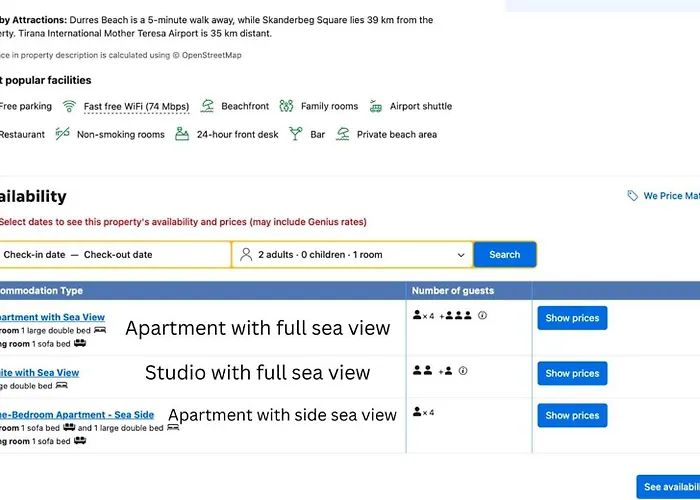The height and width of the screenshot is (500, 700).
Task: Click the Private beach area icon
Action: point(343,134)
